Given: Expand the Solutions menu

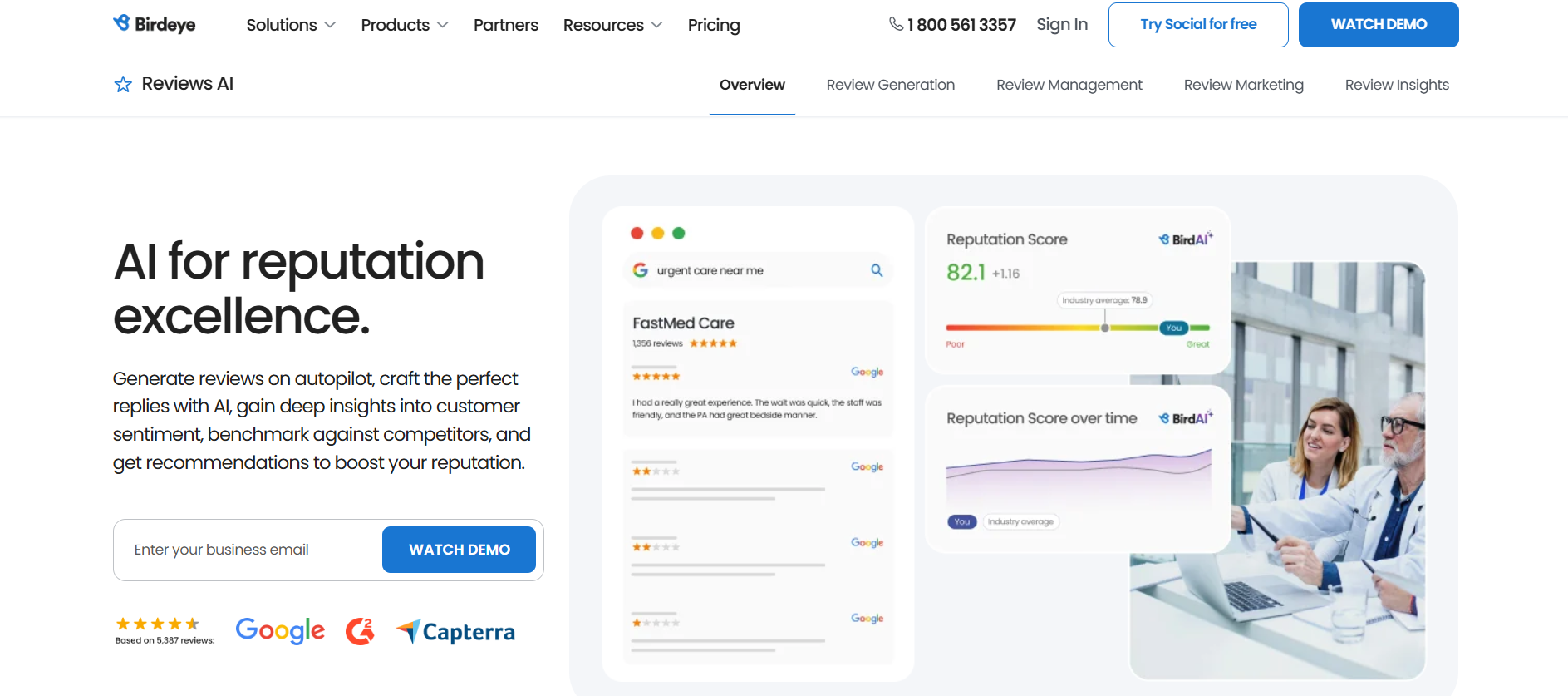Looking at the screenshot, I should [x=291, y=25].
